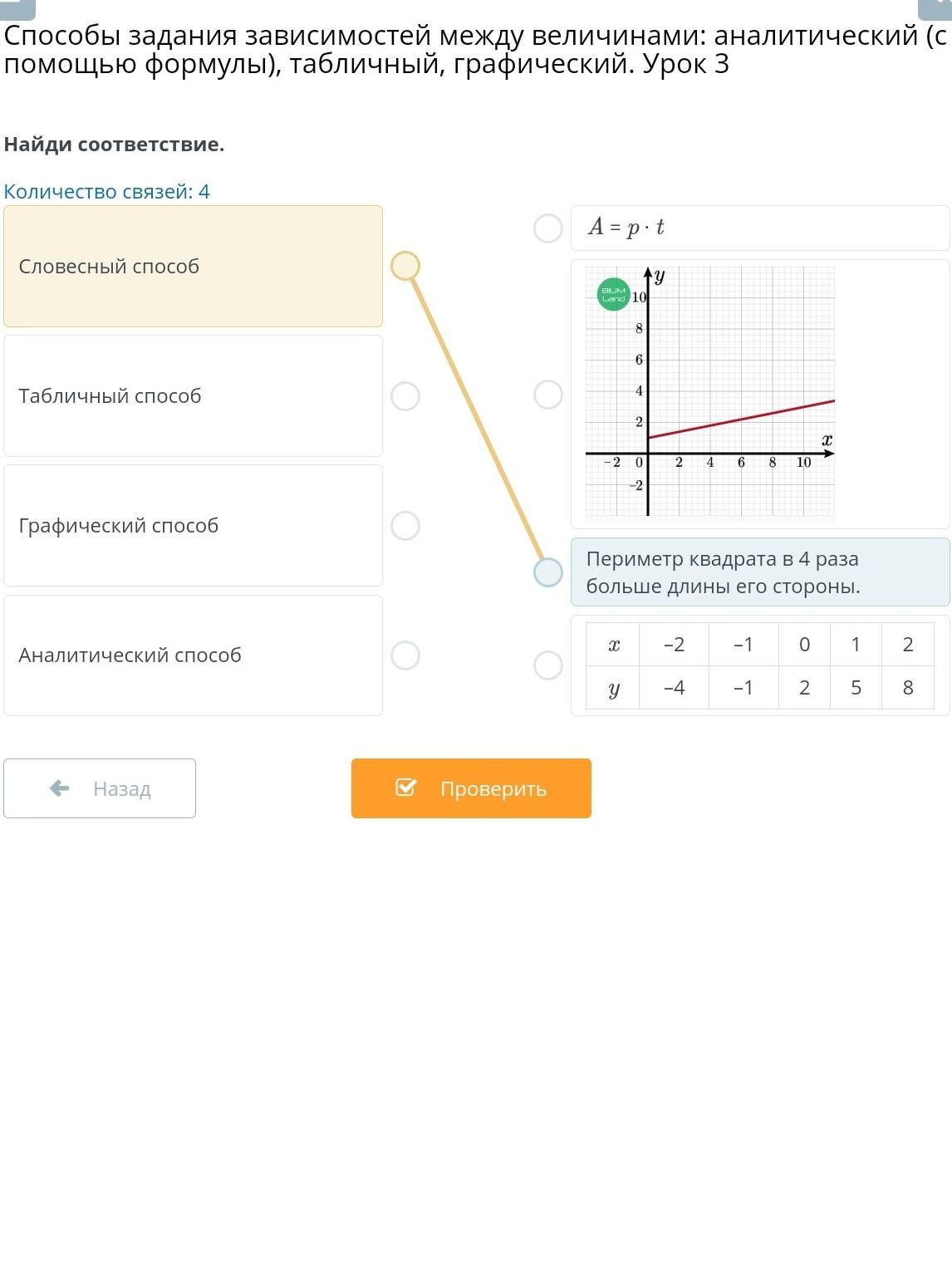
Task: Click the checkmark icon on Проверить button
Action: click(405, 788)
